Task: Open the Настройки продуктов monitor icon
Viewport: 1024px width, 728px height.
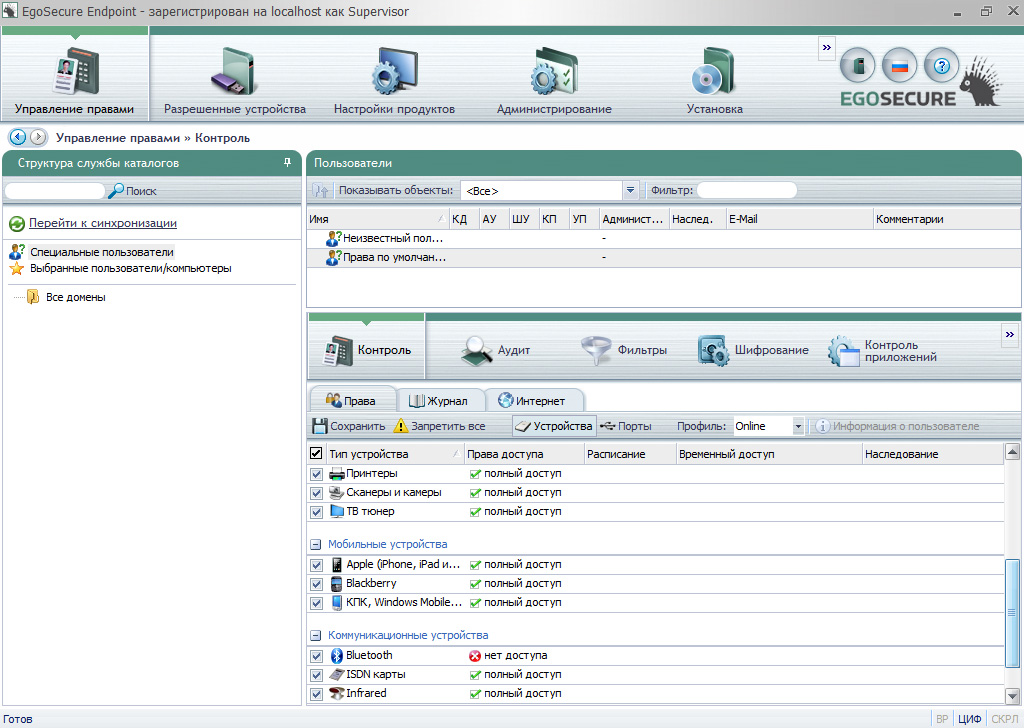Action: coord(394,74)
